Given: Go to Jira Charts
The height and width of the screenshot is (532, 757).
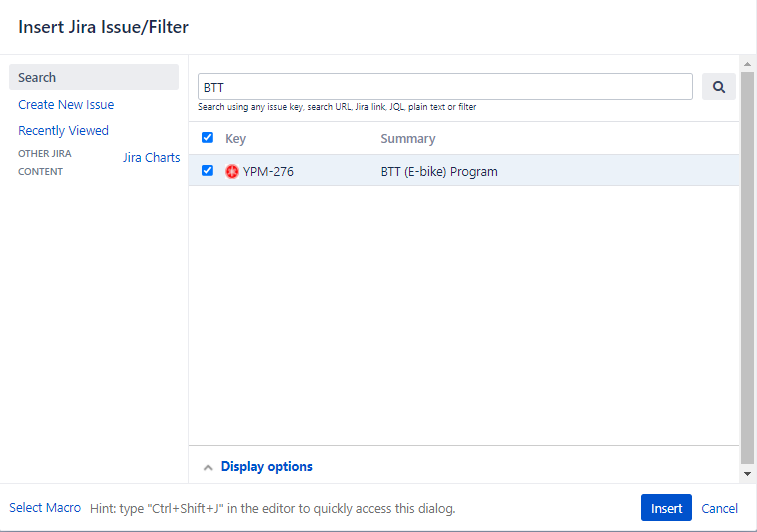Looking at the screenshot, I should tap(152, 157).
